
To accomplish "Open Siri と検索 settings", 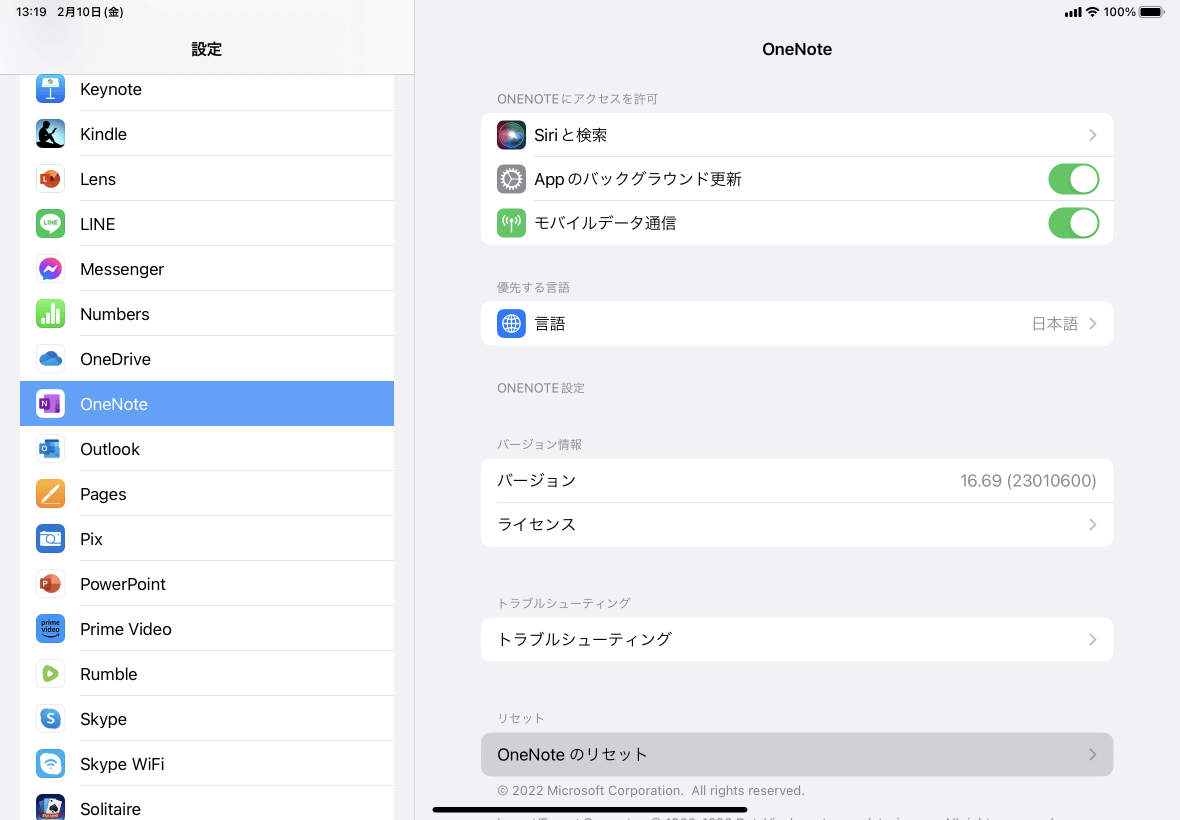I will click(x=797, y=135).
